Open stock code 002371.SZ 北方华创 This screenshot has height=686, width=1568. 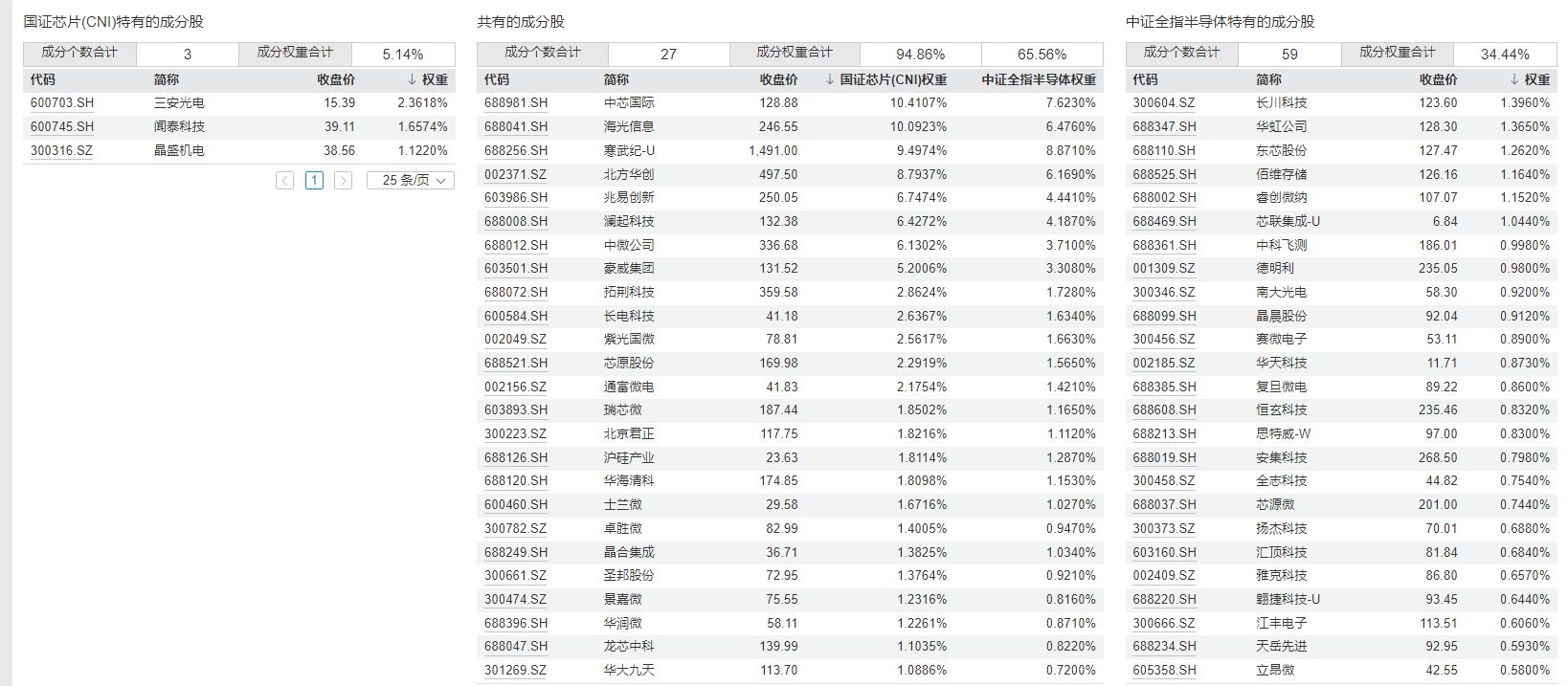(x=515, y=174)
